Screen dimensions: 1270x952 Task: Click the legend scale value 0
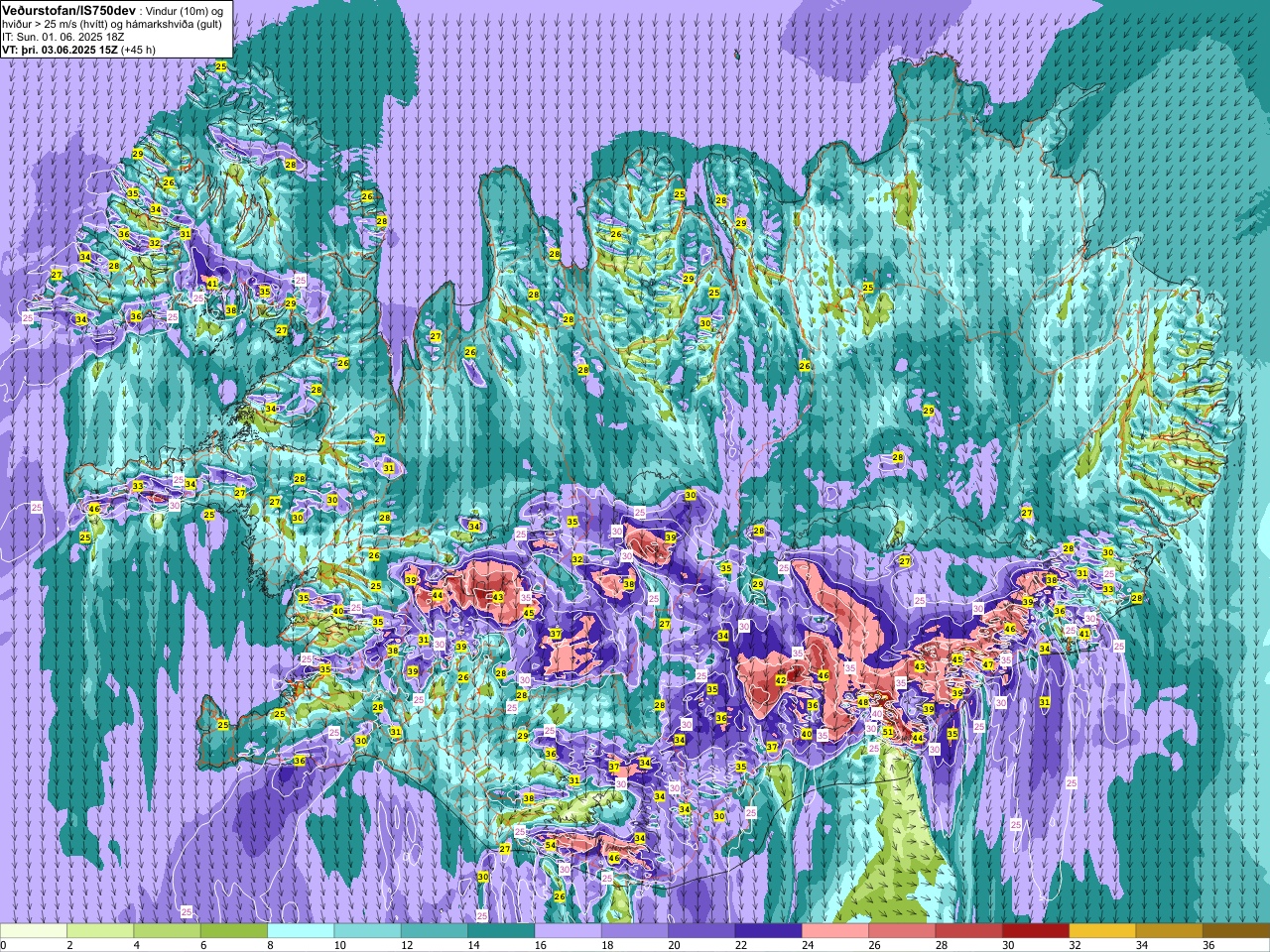4,945
